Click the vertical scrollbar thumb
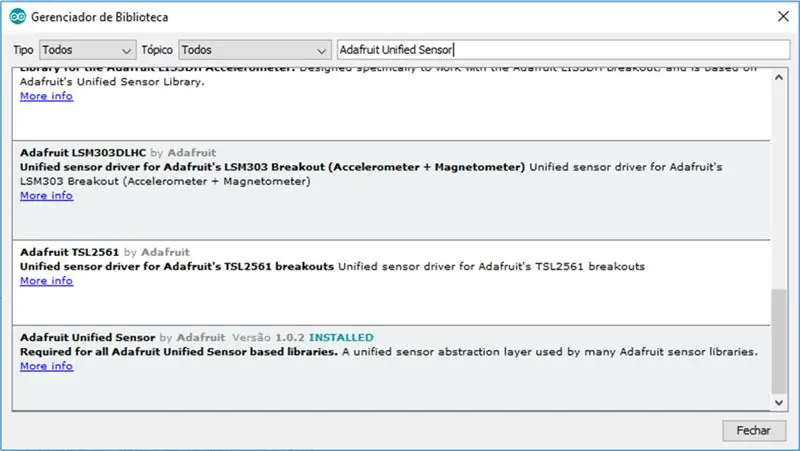 pos(779,341)
